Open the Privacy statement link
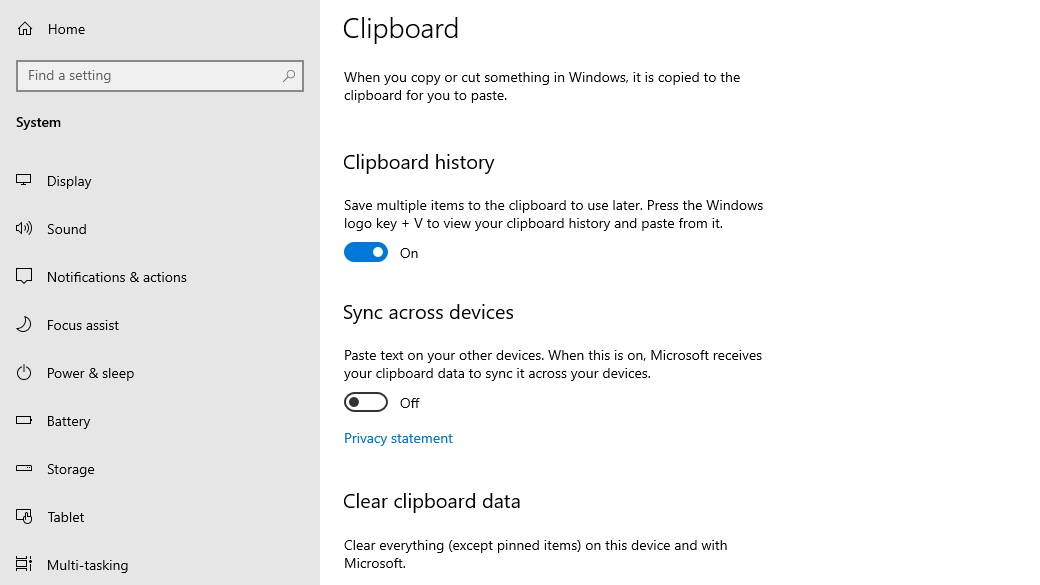1040x585 pixels. (398, 438)
